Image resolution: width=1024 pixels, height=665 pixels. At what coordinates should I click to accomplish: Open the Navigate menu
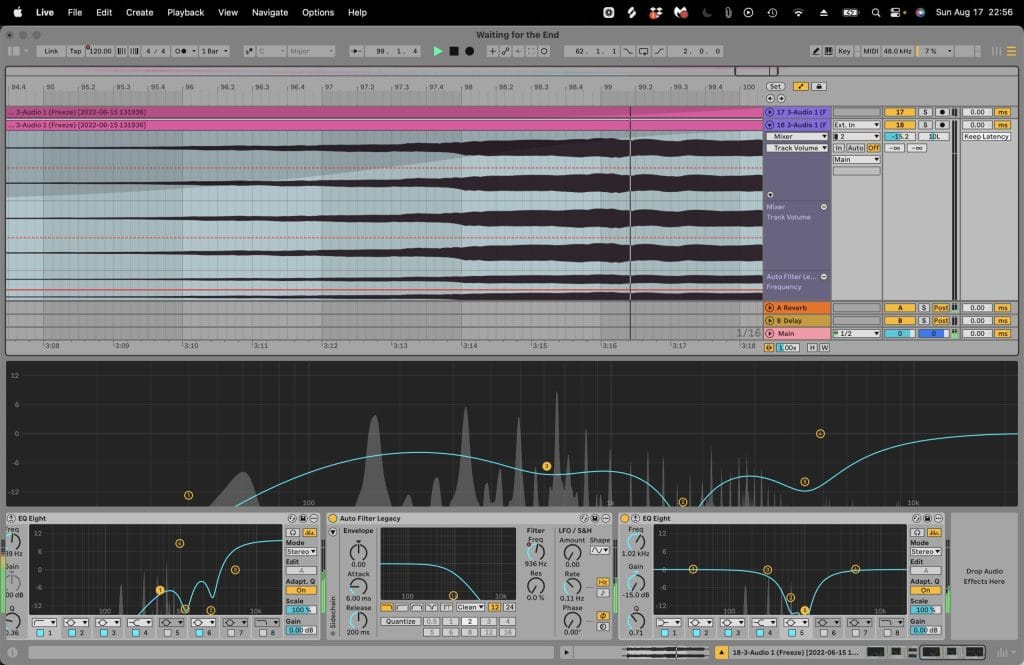point(270,12)
